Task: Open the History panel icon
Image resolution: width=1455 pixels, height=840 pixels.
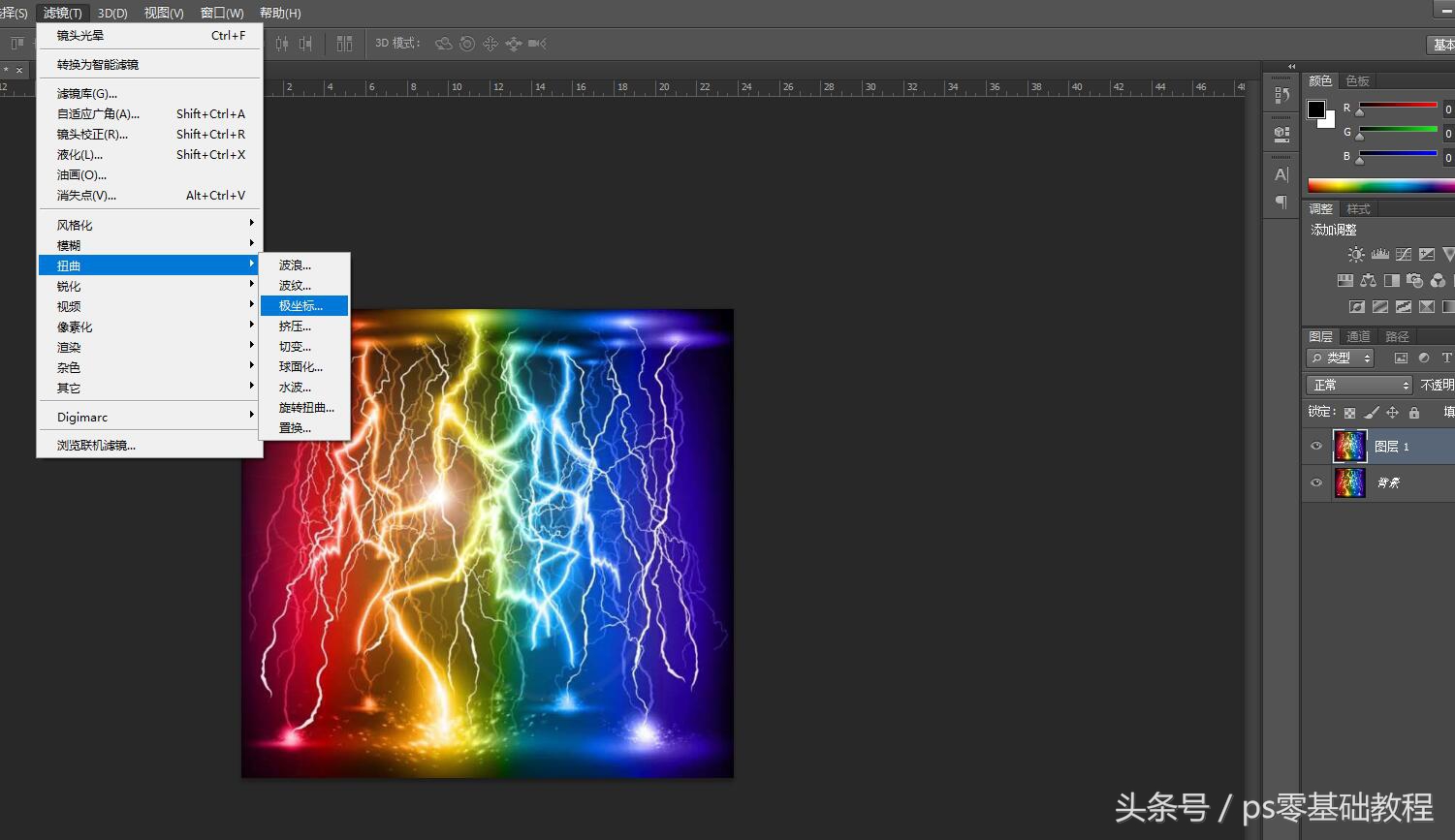Action: pos(1281,95)
